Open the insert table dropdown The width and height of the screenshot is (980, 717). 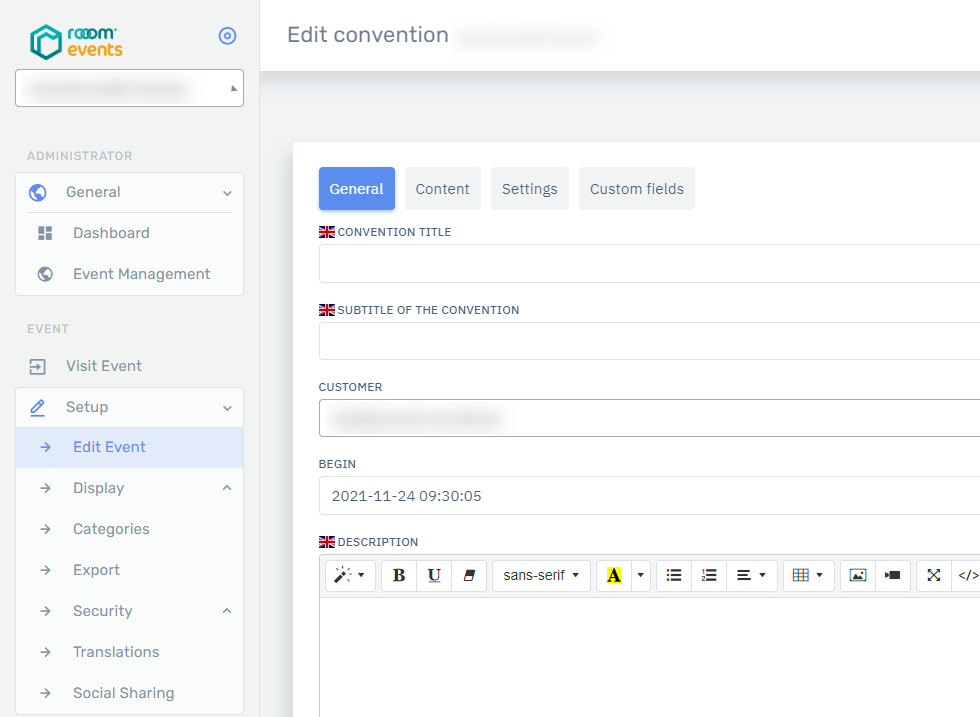click(808, 575)
